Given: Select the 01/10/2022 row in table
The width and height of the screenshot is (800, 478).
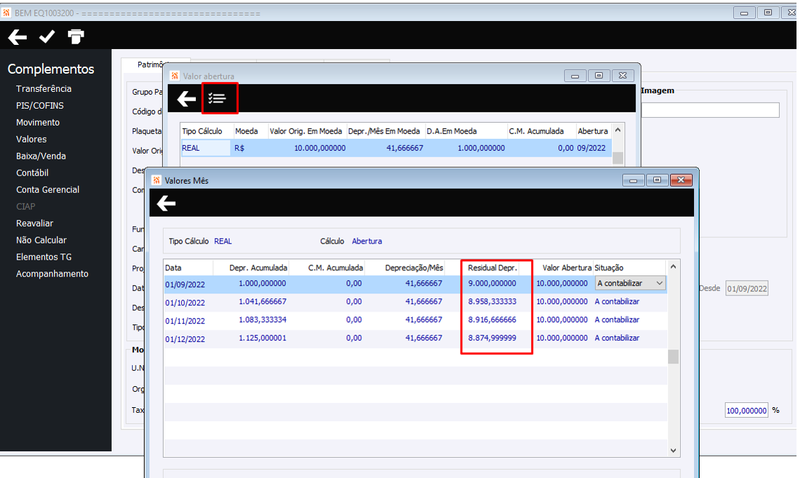Looking at the screenshot, I should (x=415, y=302).
